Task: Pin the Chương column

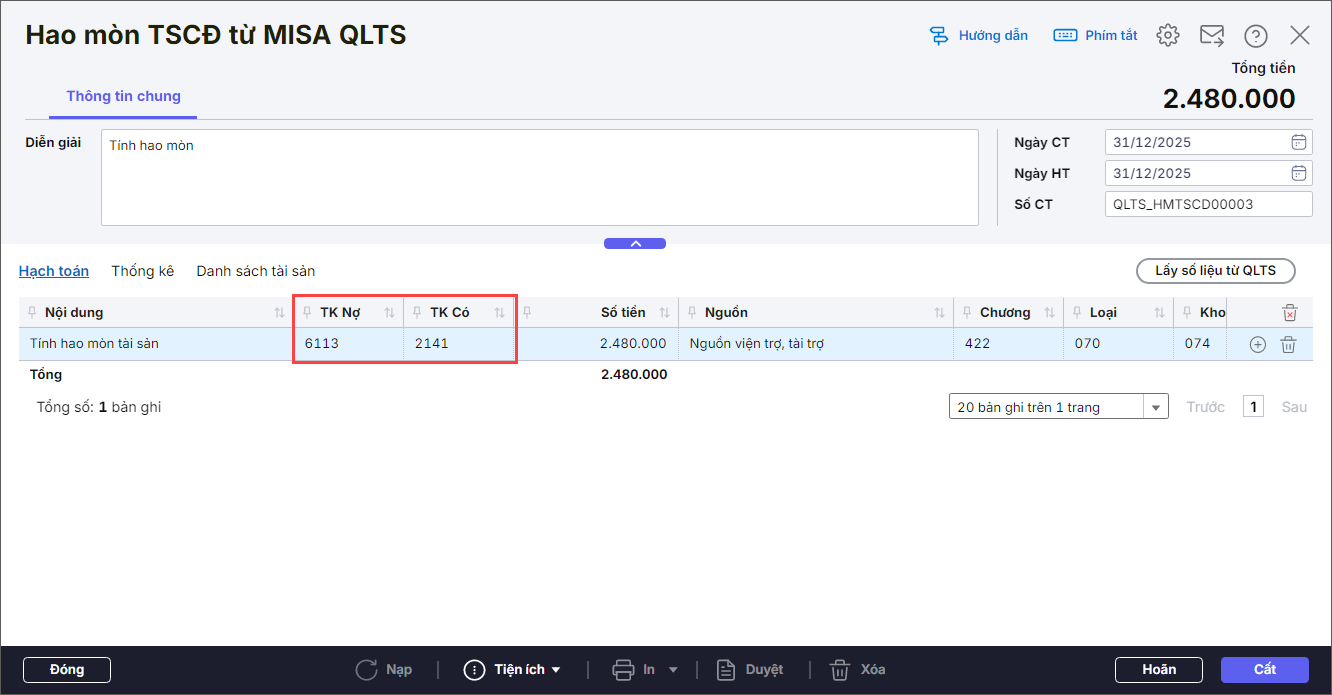Action: [x=968, y=313]
